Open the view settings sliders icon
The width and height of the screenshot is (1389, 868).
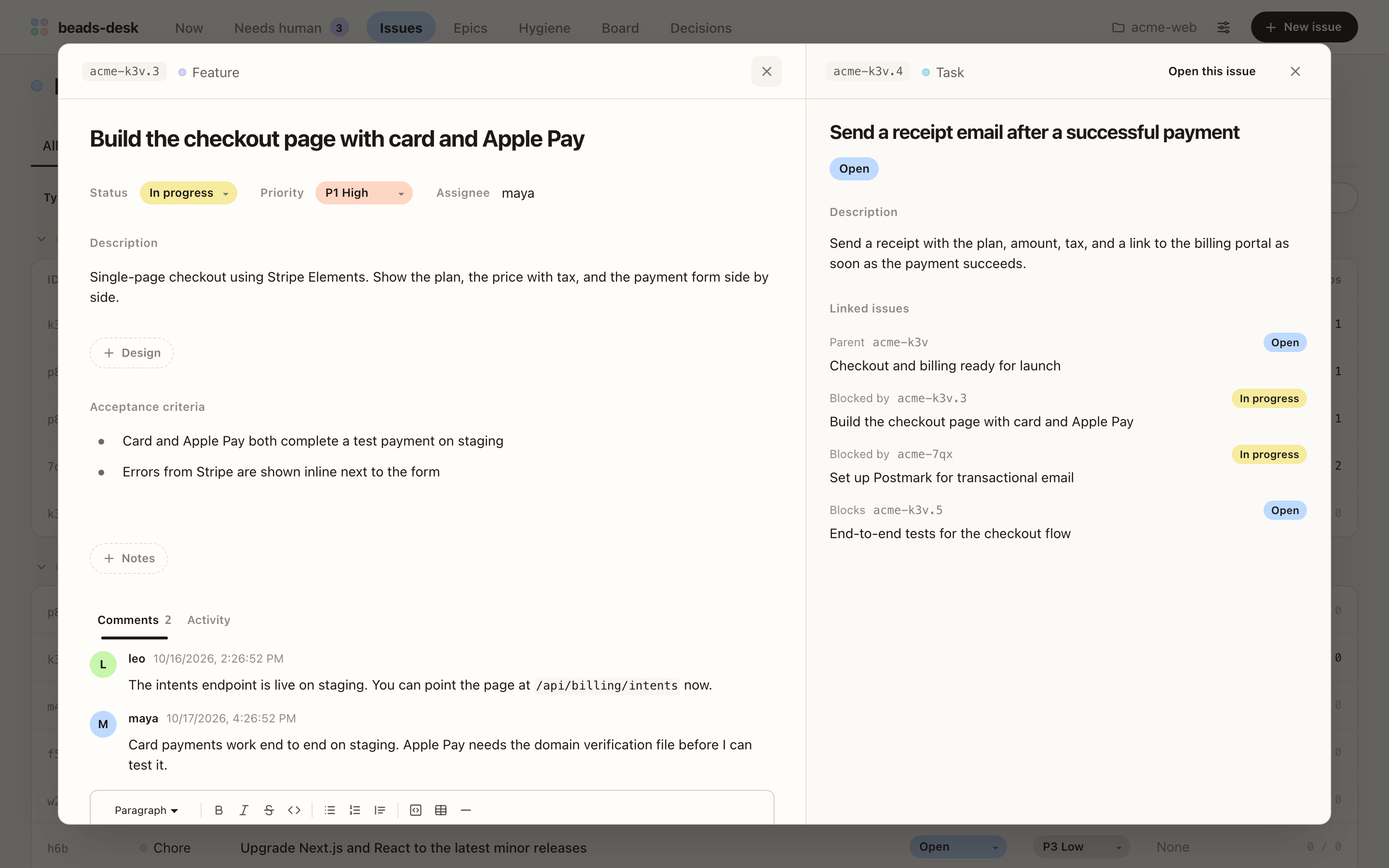point(1224,27)
